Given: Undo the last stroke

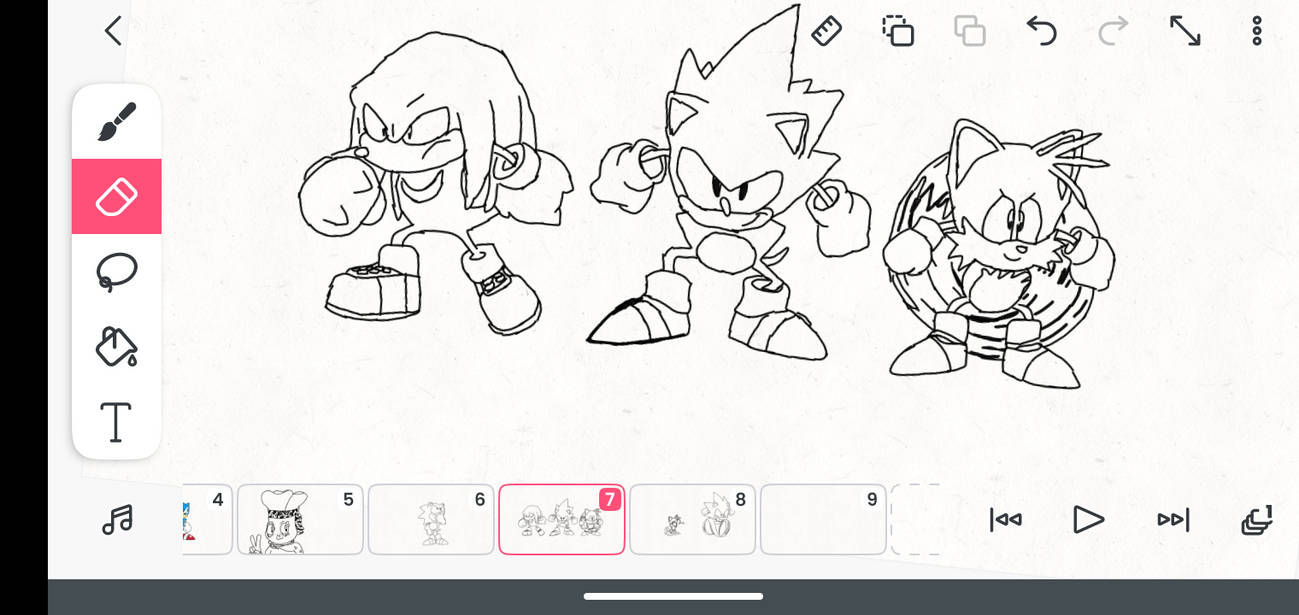Looking at the screenshot, I should [x=1041, y=31].
